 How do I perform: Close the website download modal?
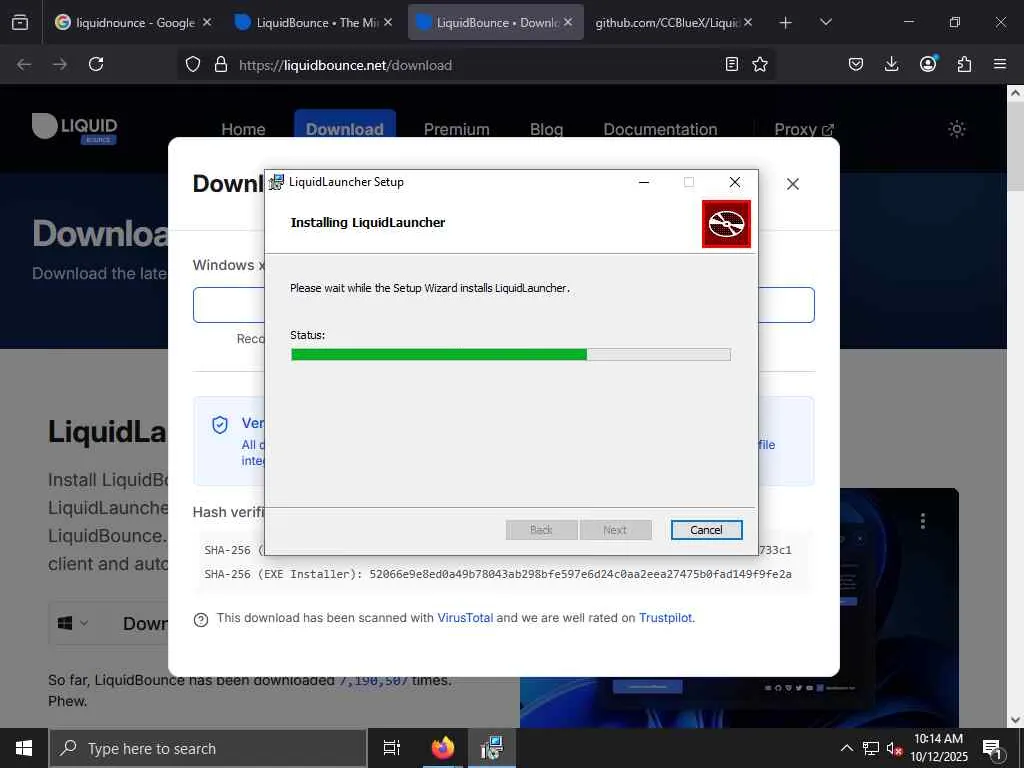tap(793, 184)
